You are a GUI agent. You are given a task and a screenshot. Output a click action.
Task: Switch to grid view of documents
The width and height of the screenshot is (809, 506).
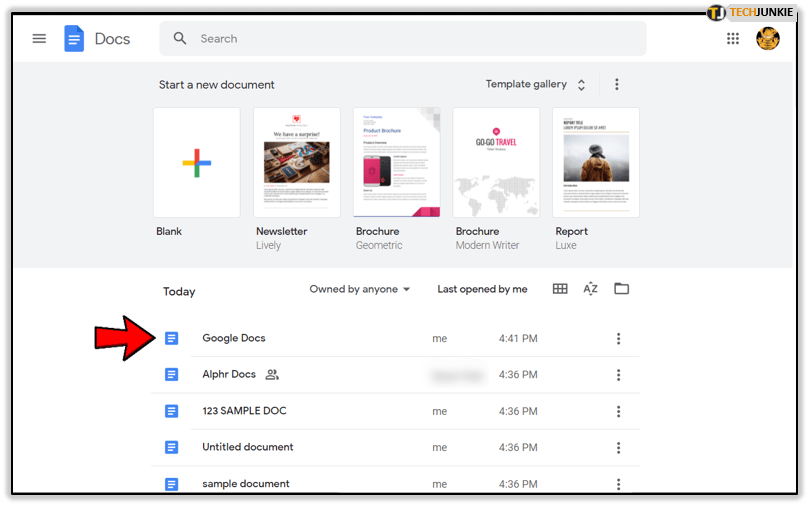pyautogui.click(x=560, y=289)
